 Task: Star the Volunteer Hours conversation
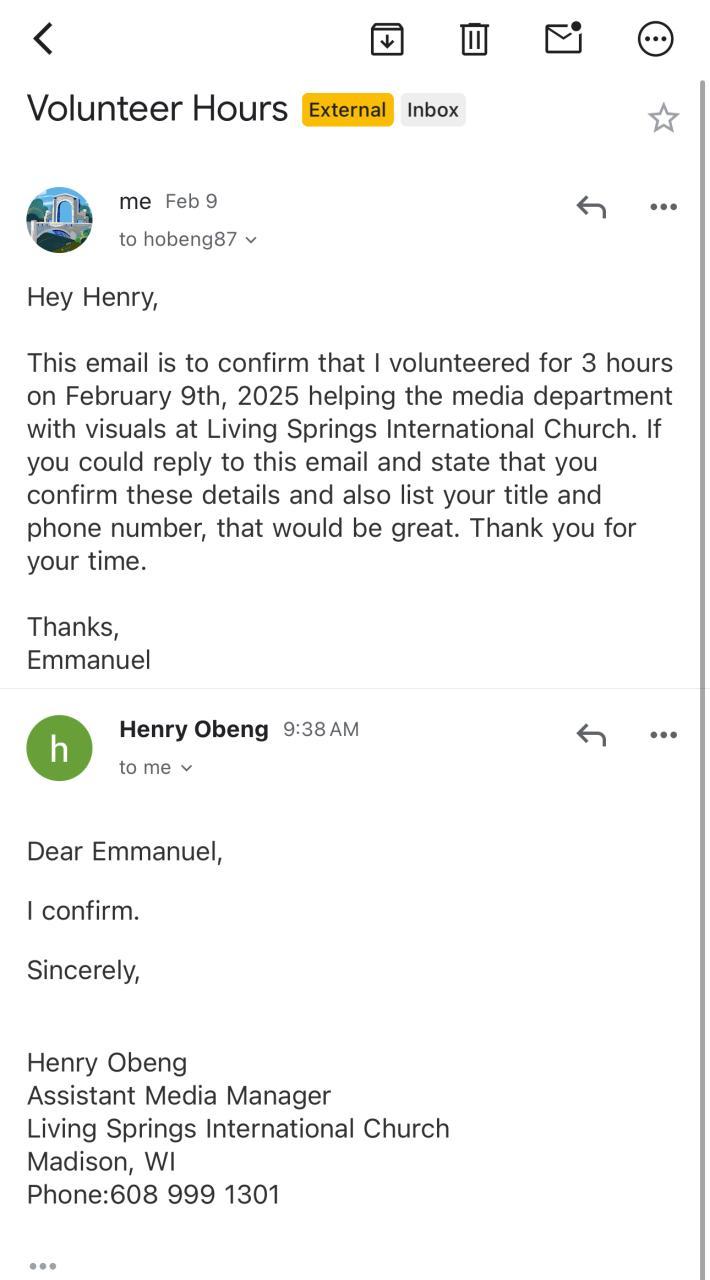tap(663, 119)
